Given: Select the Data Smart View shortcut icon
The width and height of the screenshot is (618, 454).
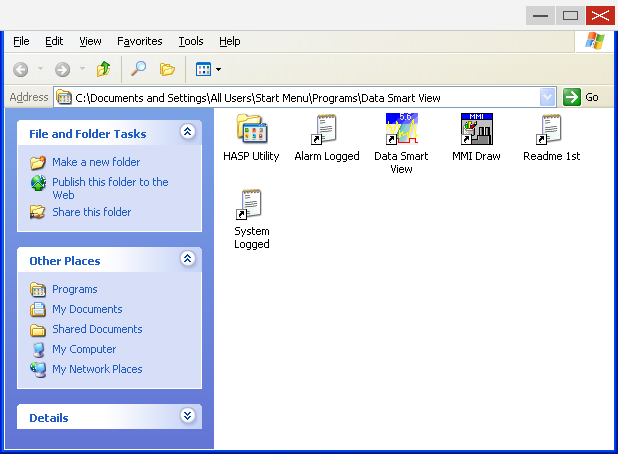Looking at the screenshot, I should pyautogui.click(x=402, y=128).
